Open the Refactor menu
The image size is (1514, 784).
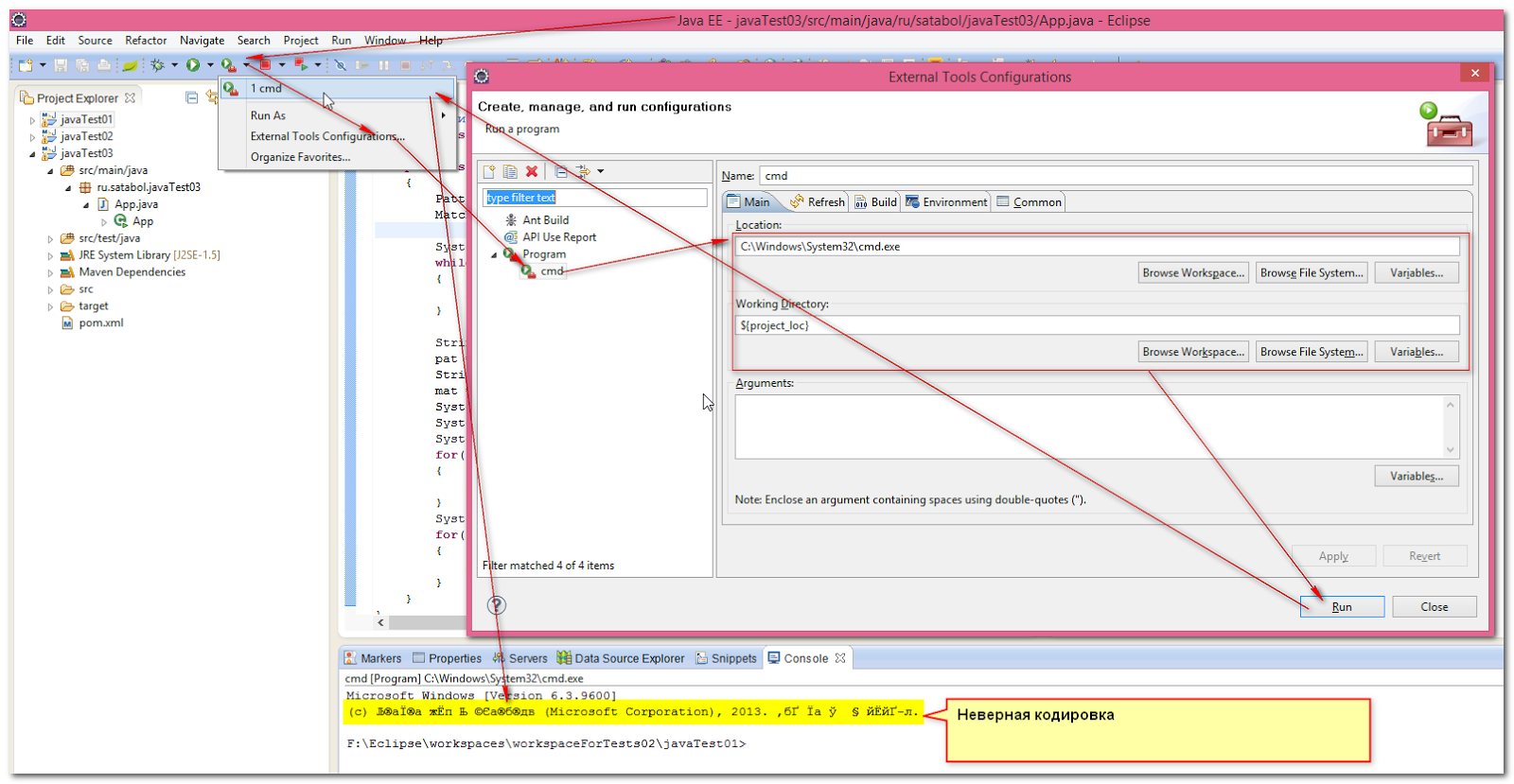click(146, 40)
